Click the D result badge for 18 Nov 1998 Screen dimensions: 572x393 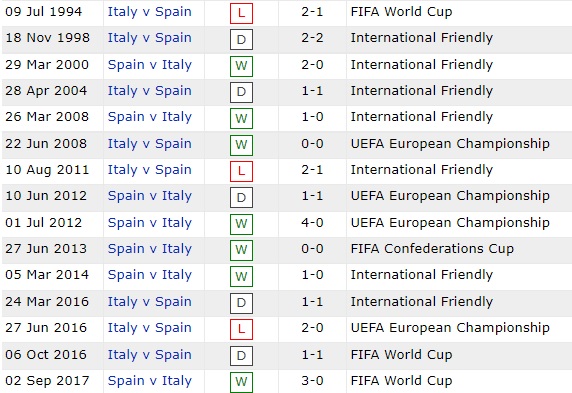coord(241,39)
